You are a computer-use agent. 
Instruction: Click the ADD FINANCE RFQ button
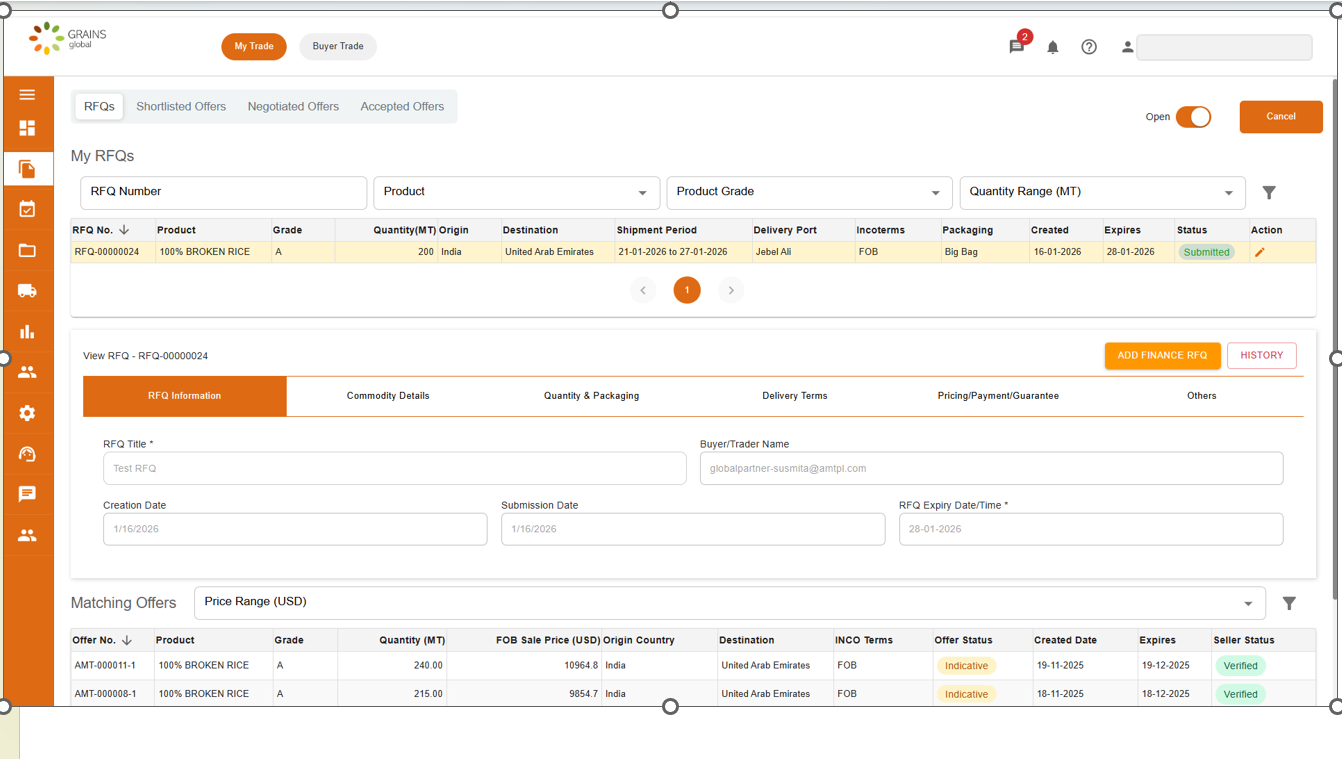[1162, 355]
